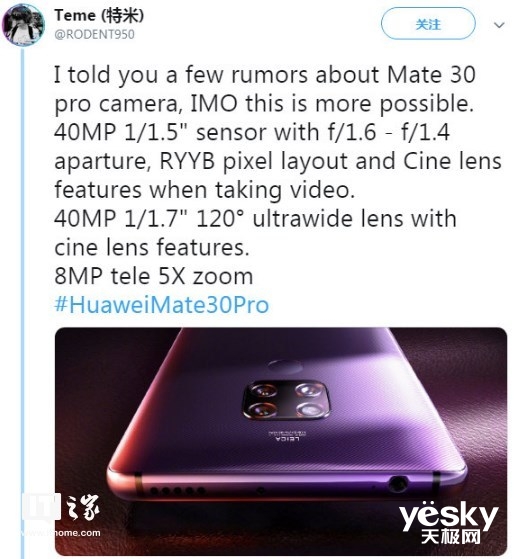Click the blue thread line below avatar
515x559 pixels.
click(x=23, y=303)
